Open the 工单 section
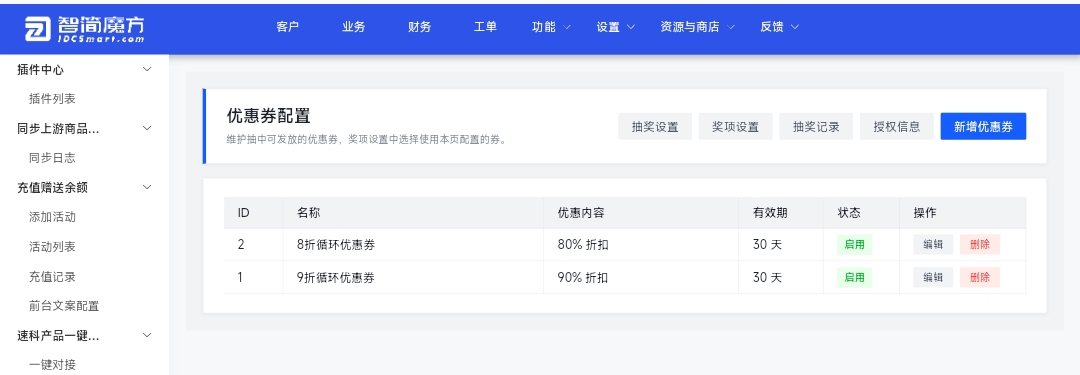This screenshot has width=1080, height=375. (x=486, y=27)
